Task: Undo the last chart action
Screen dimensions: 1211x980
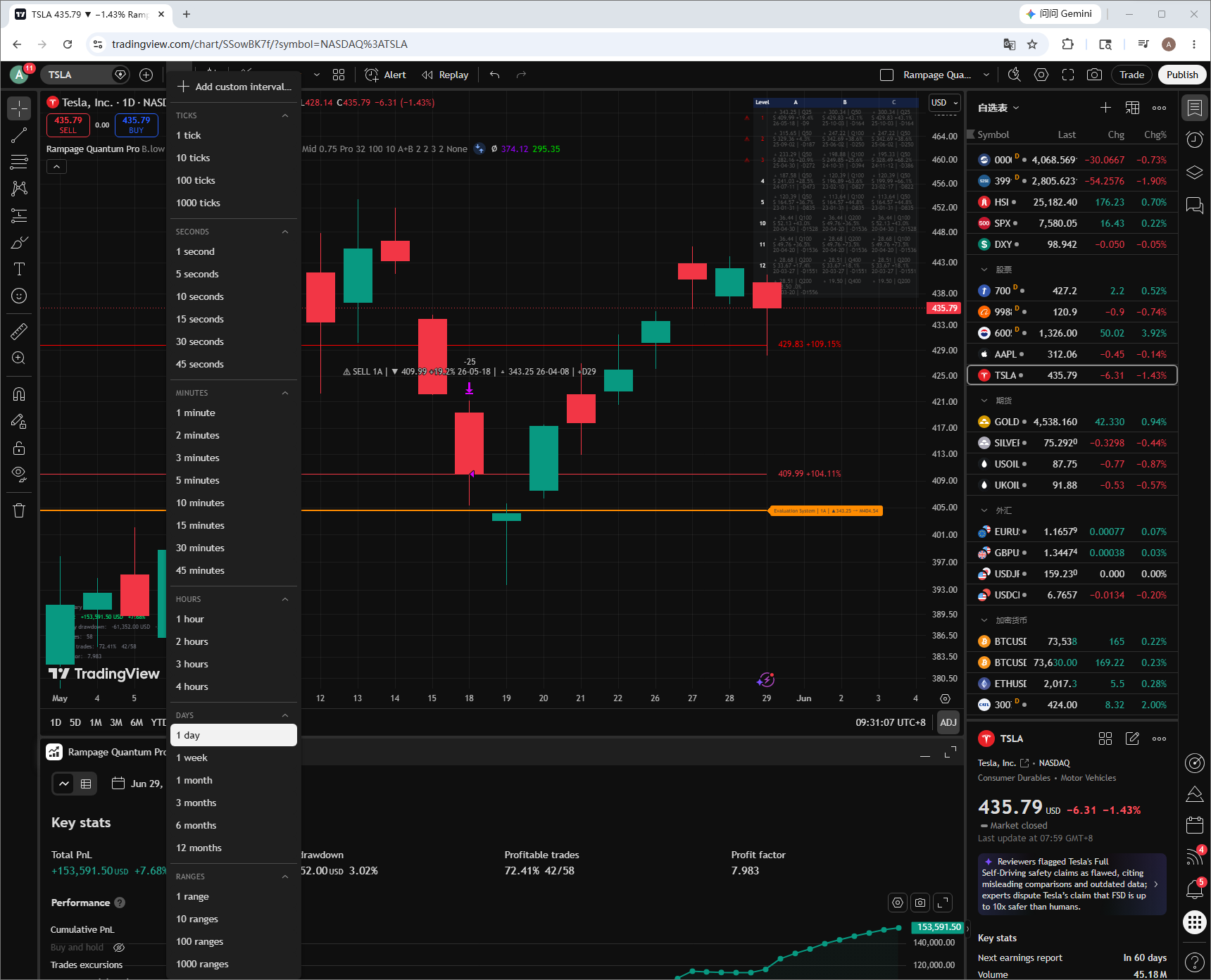Action: point(495,75)
